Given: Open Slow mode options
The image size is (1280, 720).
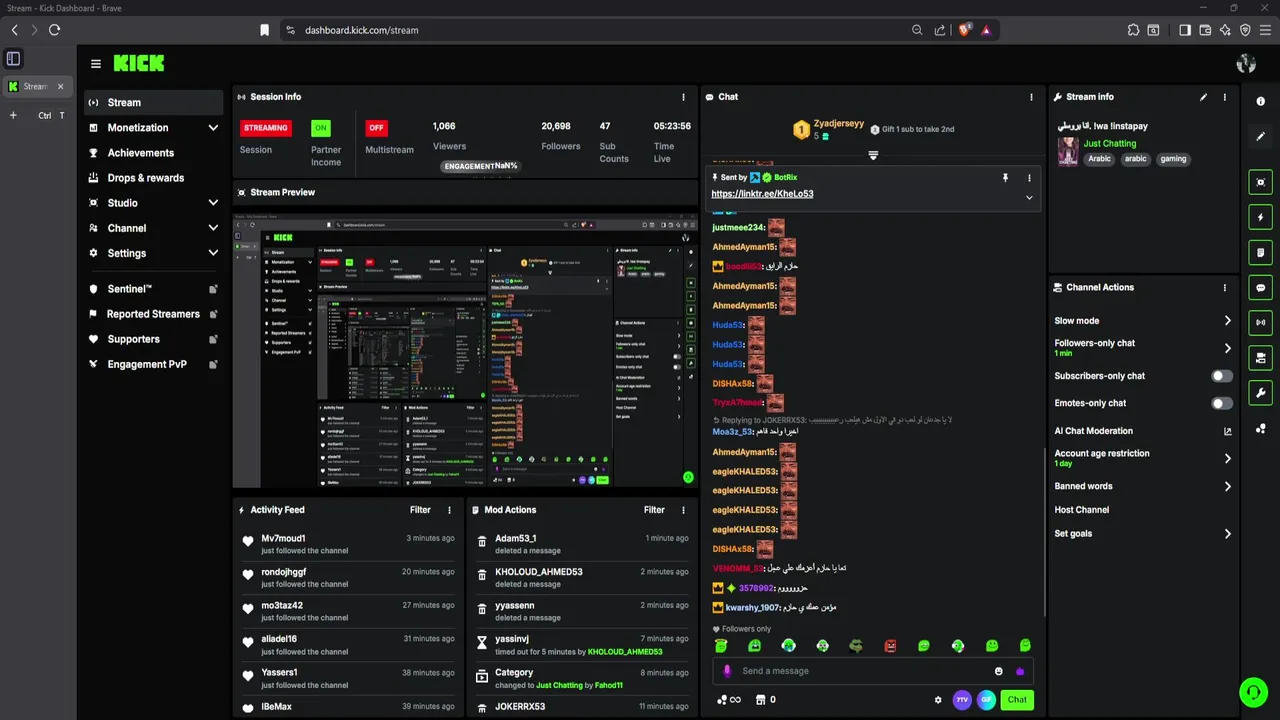Looking at the screenshot, I should [1143, 321].
